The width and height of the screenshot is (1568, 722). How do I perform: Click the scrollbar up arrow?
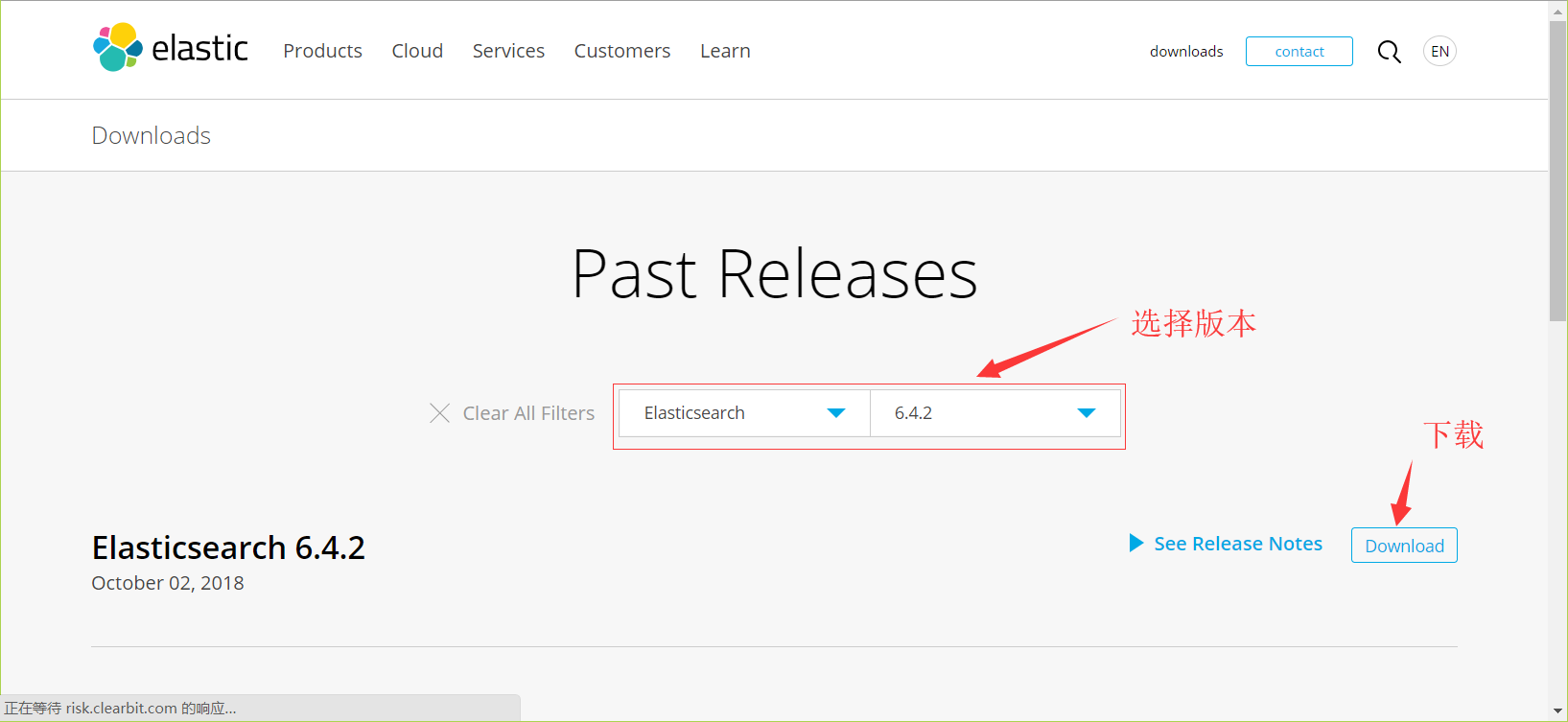coord(1558,11)
